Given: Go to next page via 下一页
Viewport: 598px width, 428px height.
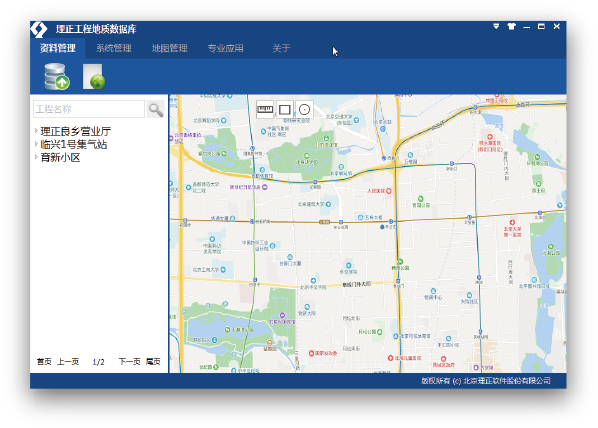Looking at the screenshot, I should click(129, 362).
